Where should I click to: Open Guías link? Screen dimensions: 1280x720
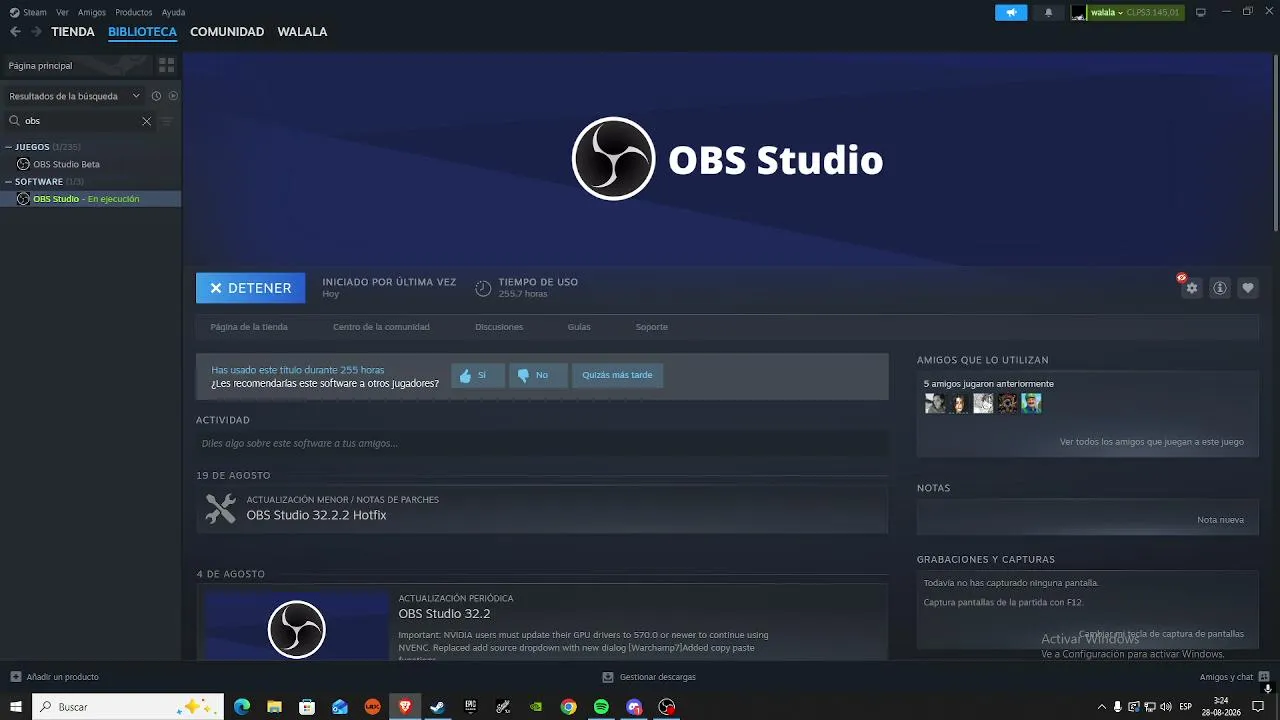tap(579, 327)
